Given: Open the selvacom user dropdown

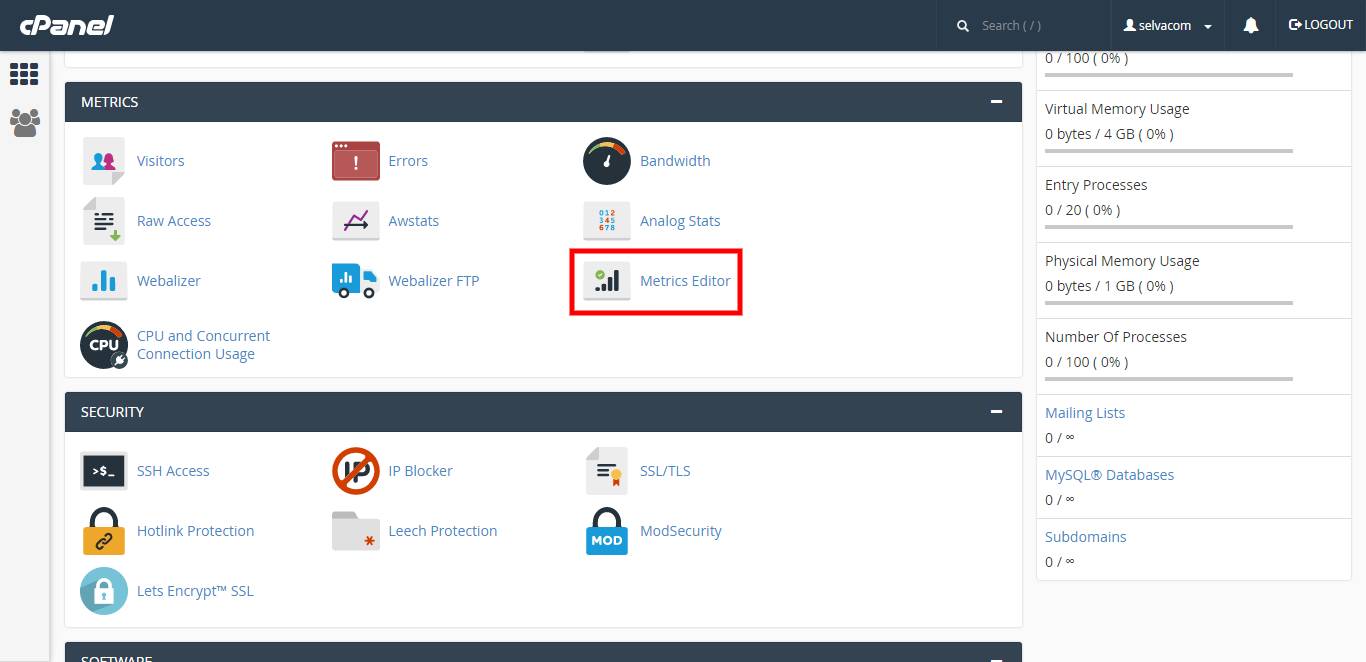Looking at the screenshot, I should 1167,25.
